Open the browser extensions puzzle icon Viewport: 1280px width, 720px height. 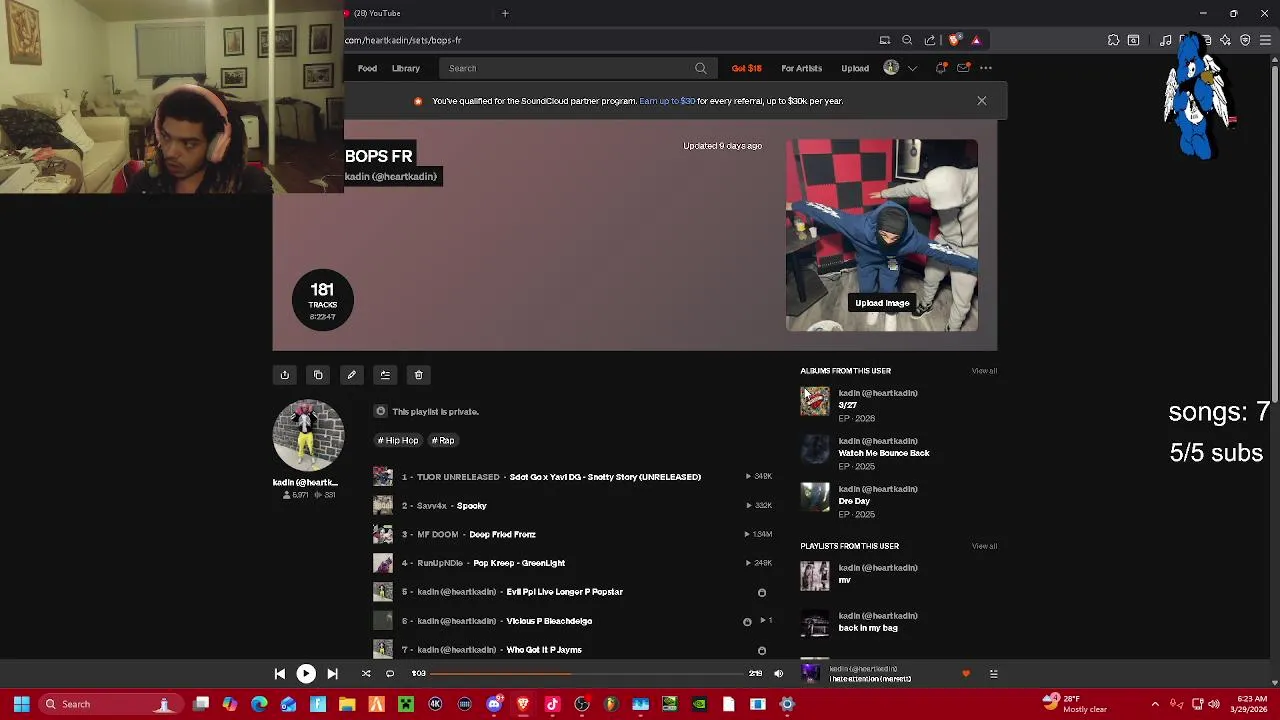pos(1113,40)
